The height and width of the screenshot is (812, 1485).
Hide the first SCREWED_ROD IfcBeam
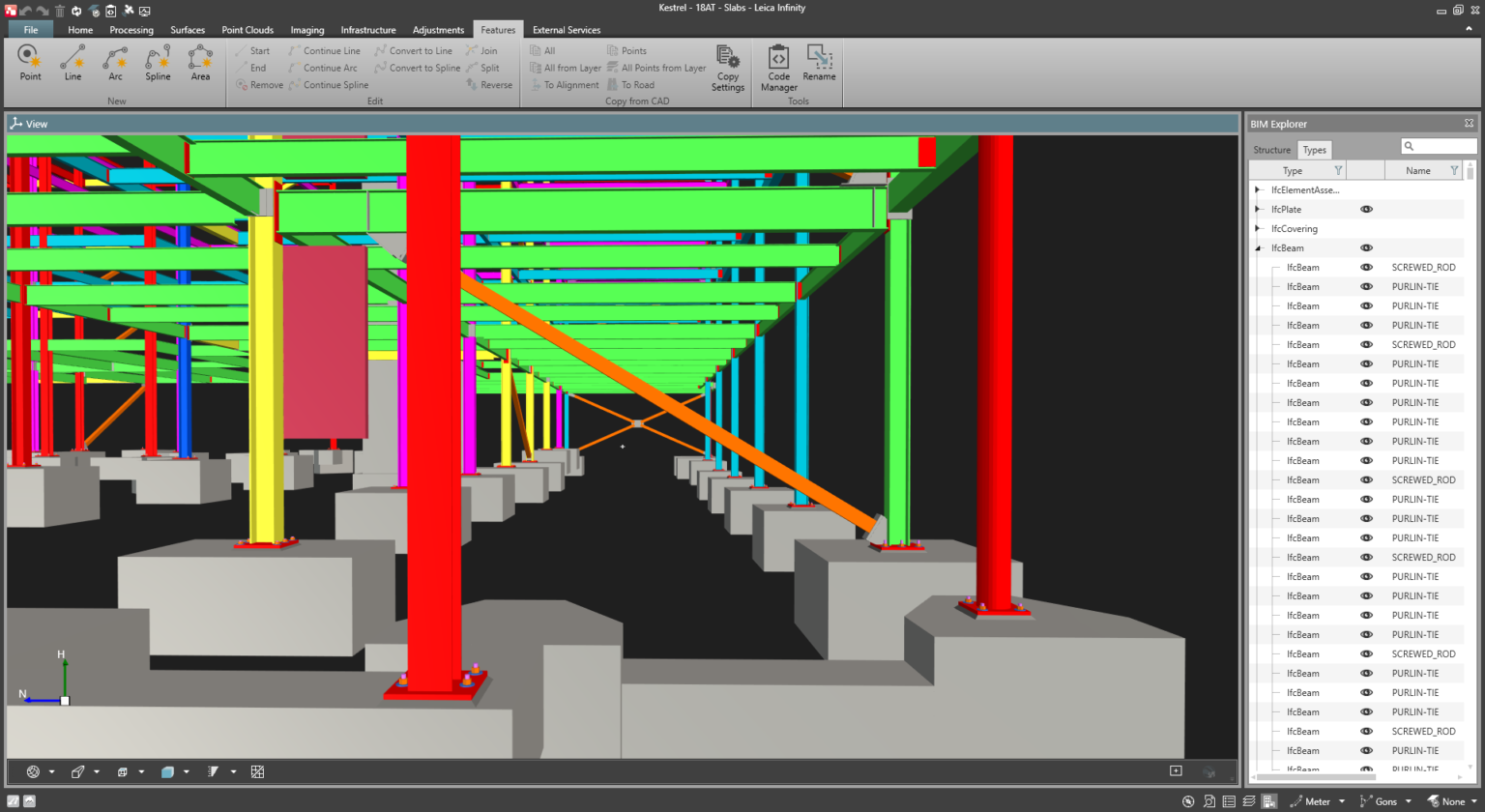coord(1366,267)
